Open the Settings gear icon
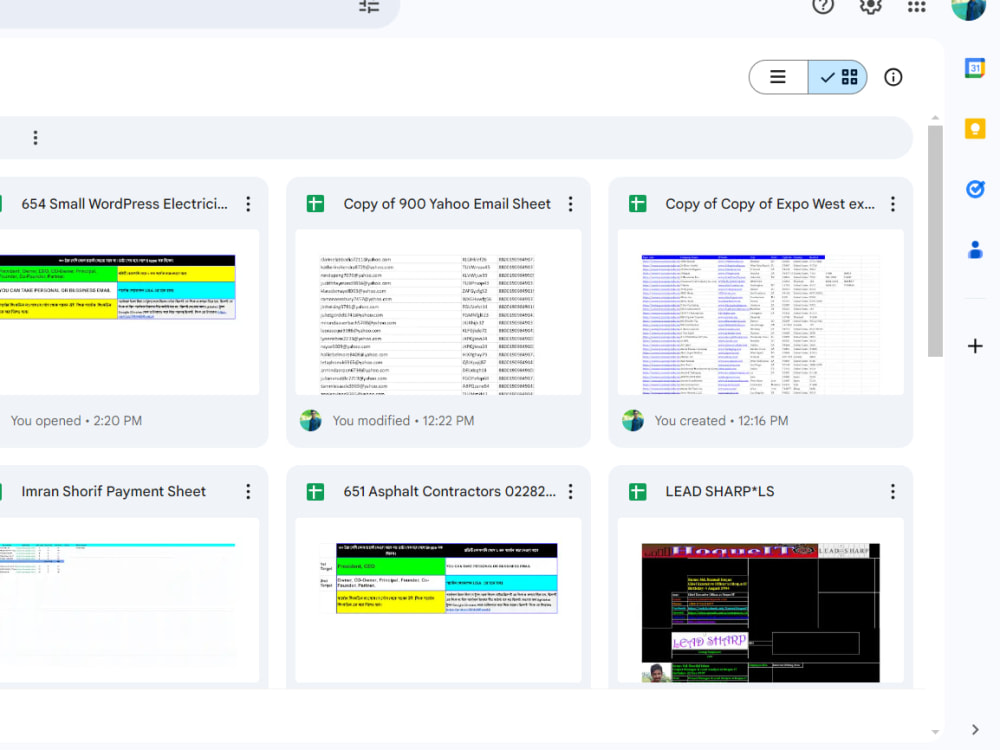 [871, 6]
